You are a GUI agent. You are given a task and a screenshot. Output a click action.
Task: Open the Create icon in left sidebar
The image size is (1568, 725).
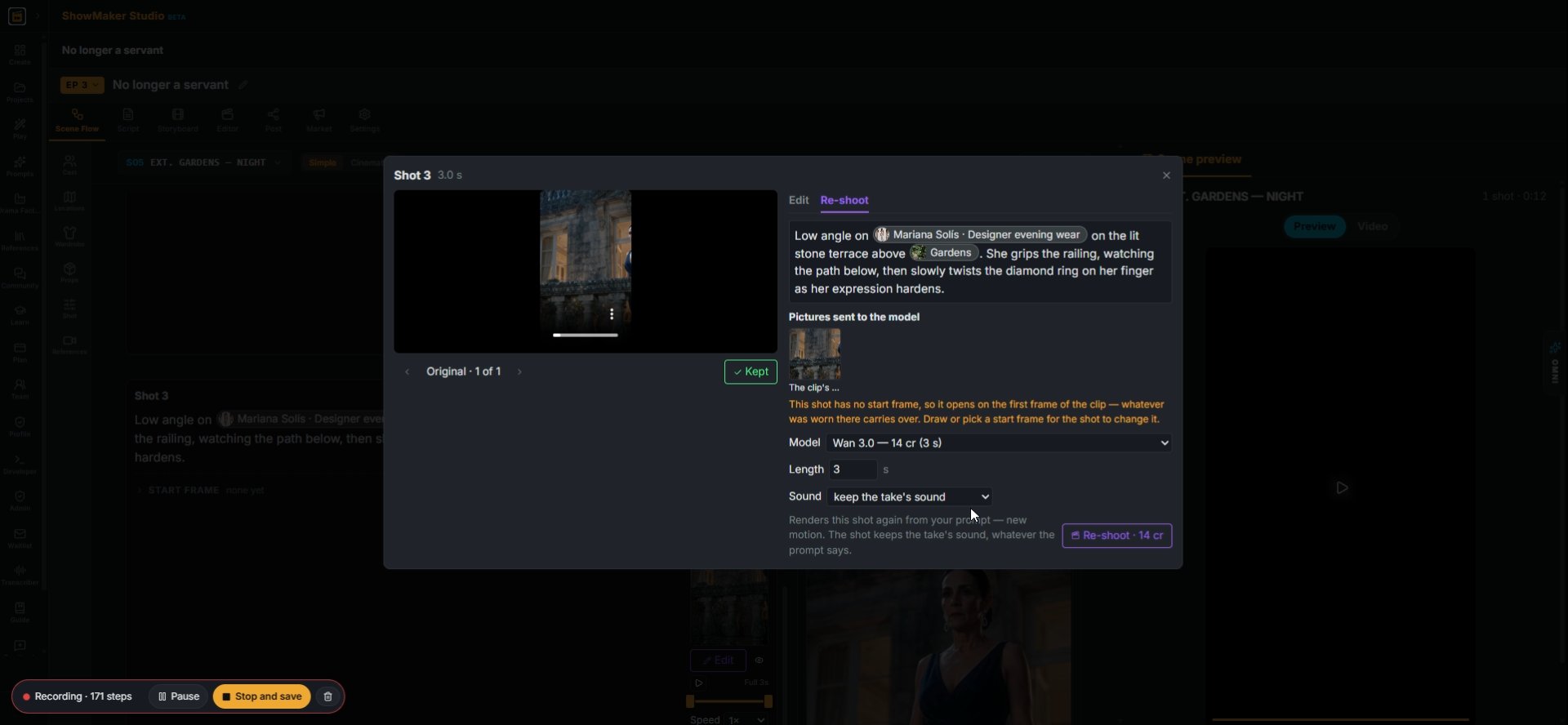click(20, 55)
